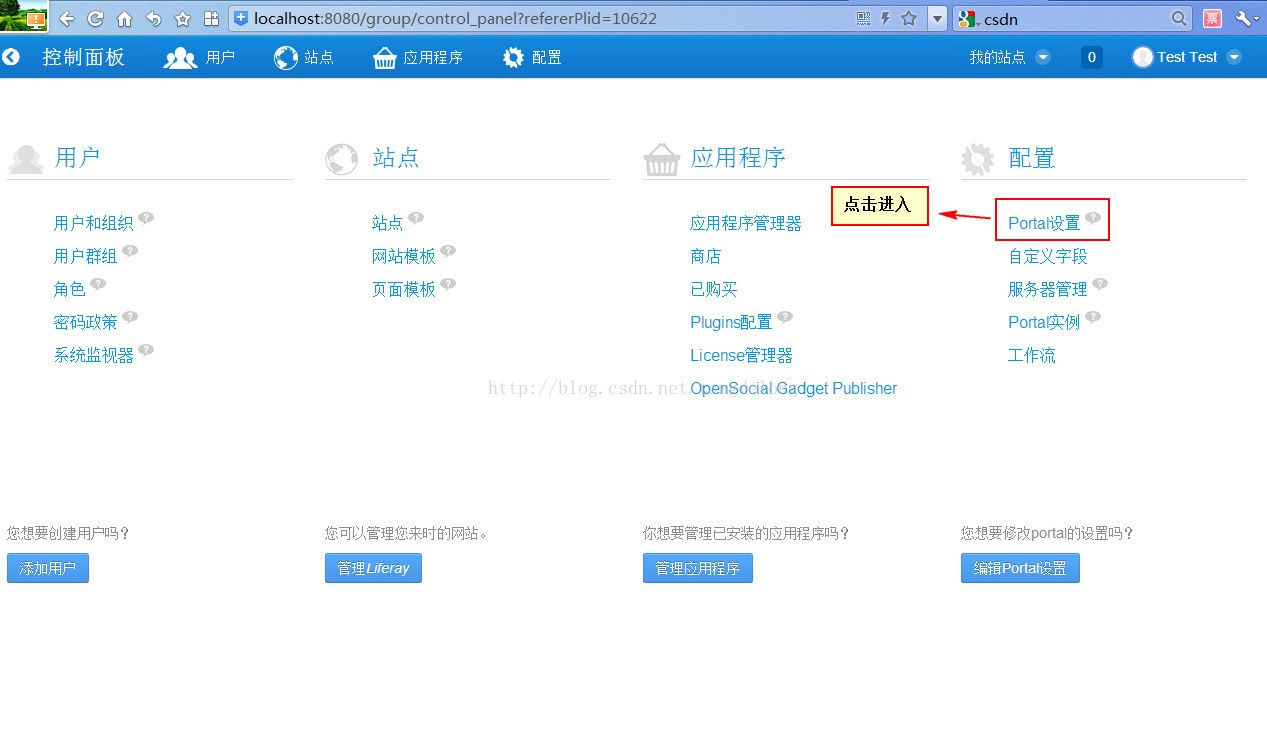
Task: Open the 自定义字段 link
Action: (1048, 256)
